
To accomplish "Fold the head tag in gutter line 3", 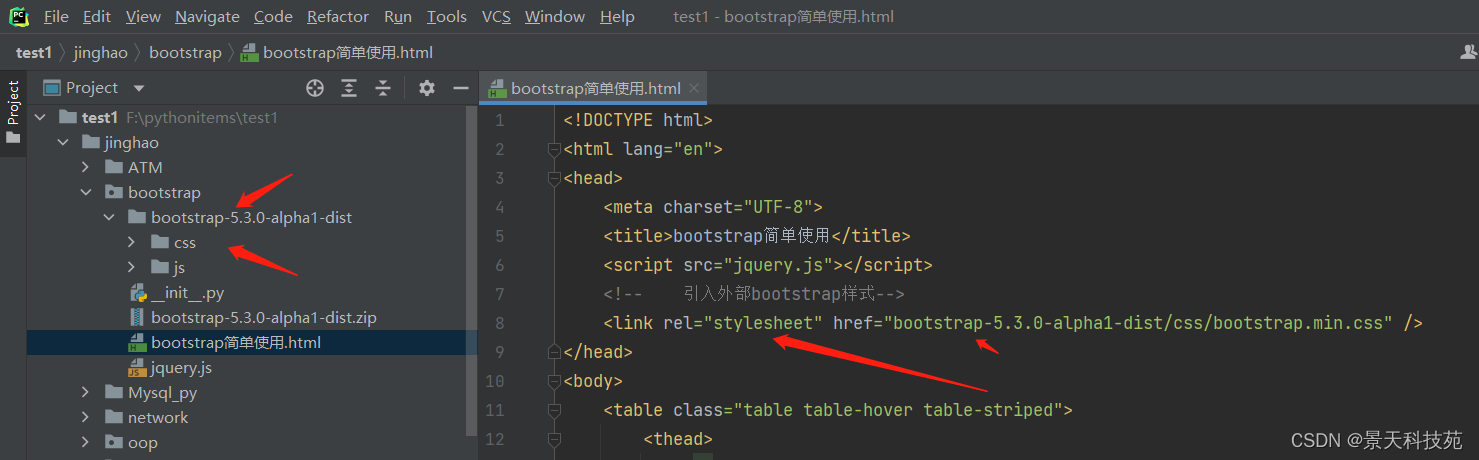I will (x=554, y=179).
